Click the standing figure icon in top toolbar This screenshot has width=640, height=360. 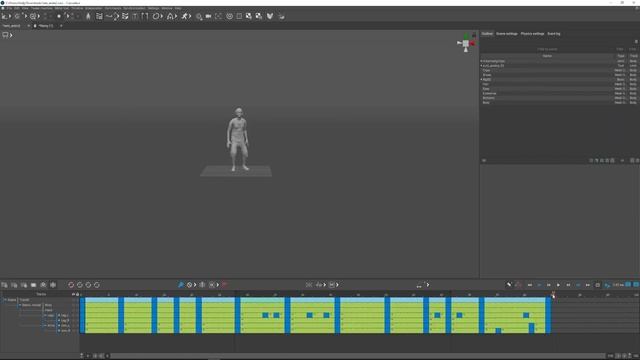coord(88,16)
